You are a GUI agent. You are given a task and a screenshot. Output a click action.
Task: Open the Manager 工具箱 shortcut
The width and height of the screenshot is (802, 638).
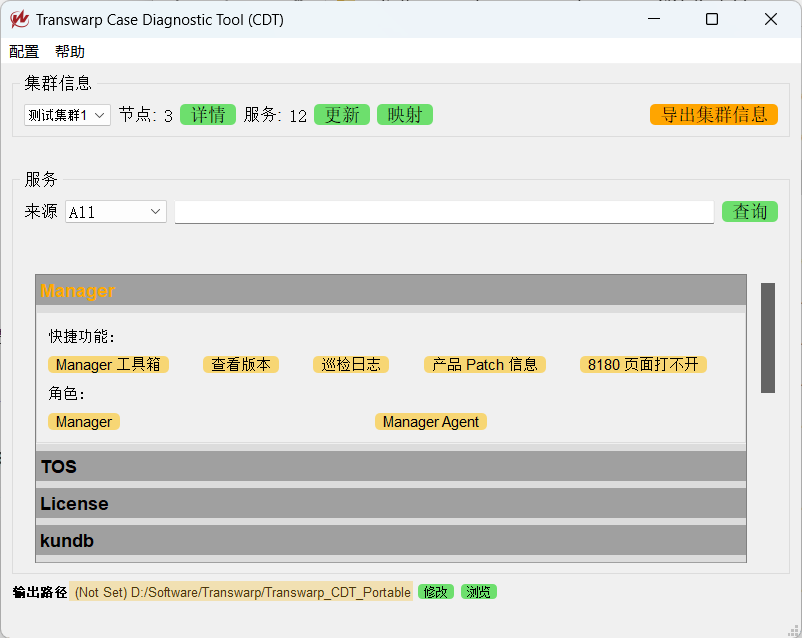(x=108, y=364)
